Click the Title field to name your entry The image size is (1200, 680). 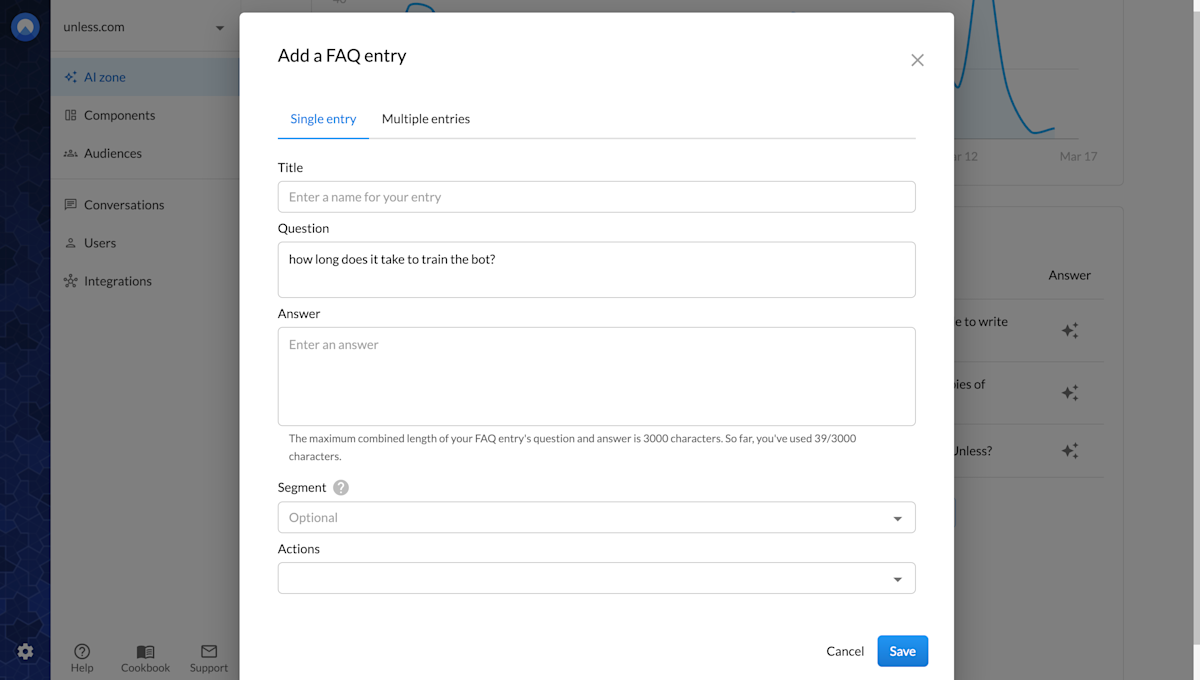(596, 196)
